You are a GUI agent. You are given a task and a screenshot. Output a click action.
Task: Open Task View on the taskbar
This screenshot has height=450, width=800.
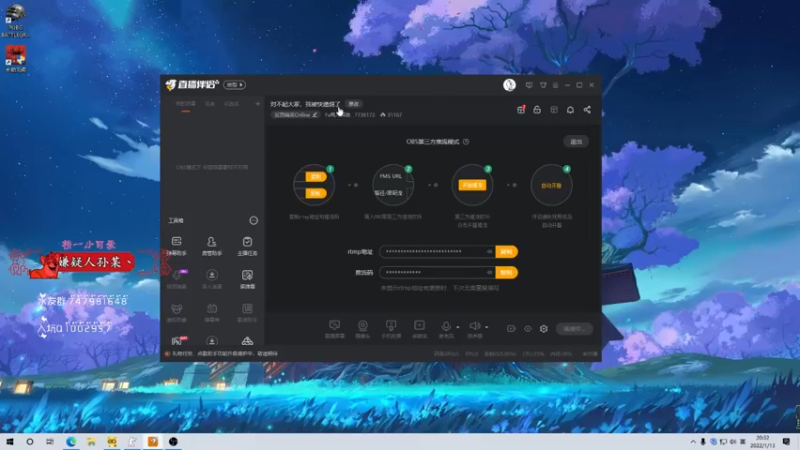(49, 441)
